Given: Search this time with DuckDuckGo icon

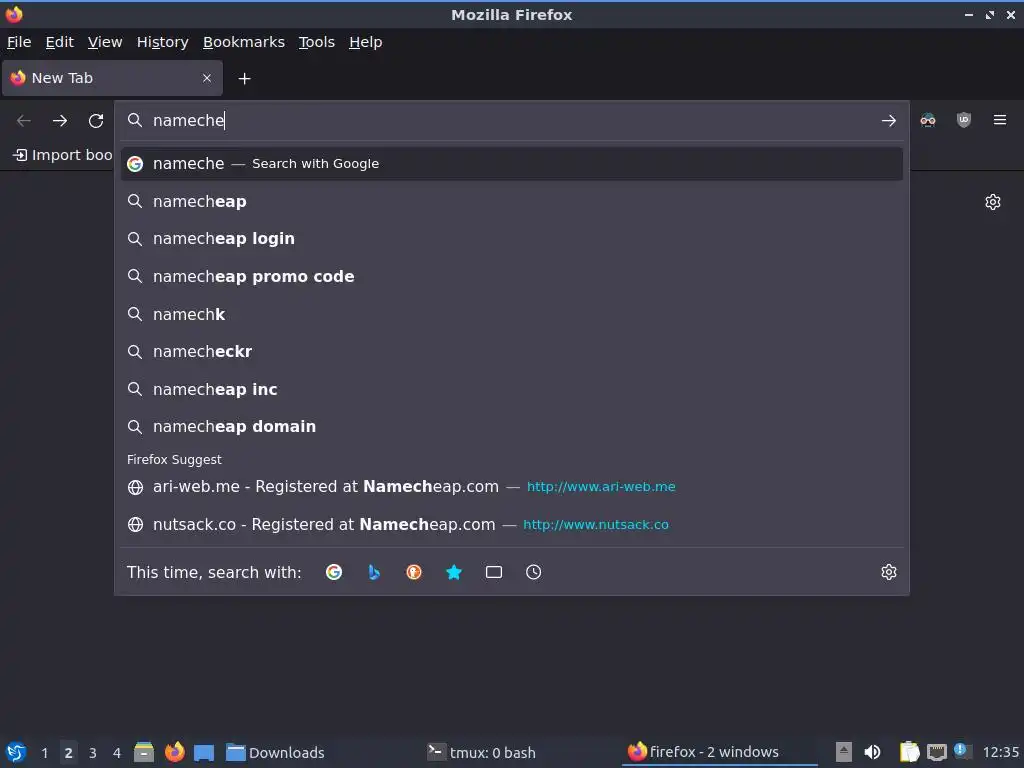Looking at the screenshot, I should [x=413, y=572].
